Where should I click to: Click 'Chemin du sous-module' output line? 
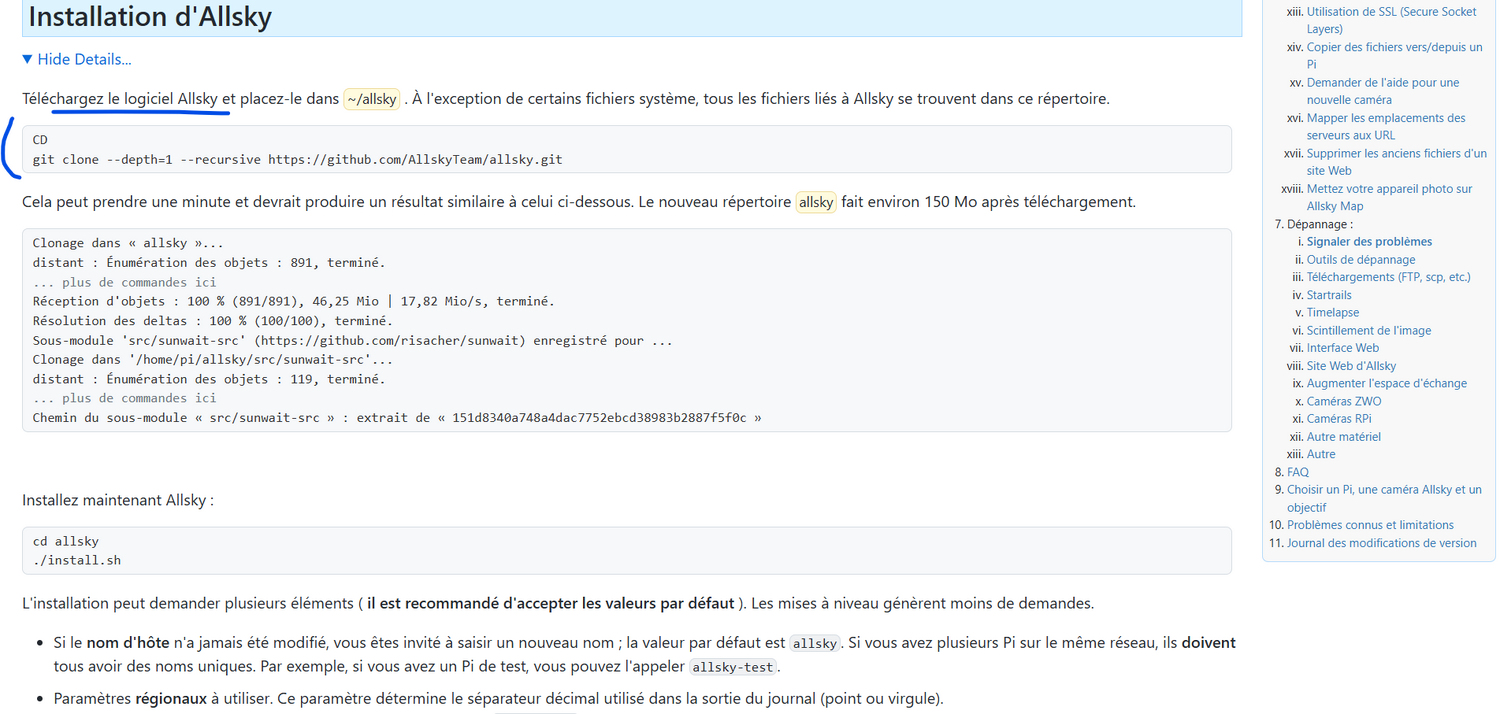397,417
